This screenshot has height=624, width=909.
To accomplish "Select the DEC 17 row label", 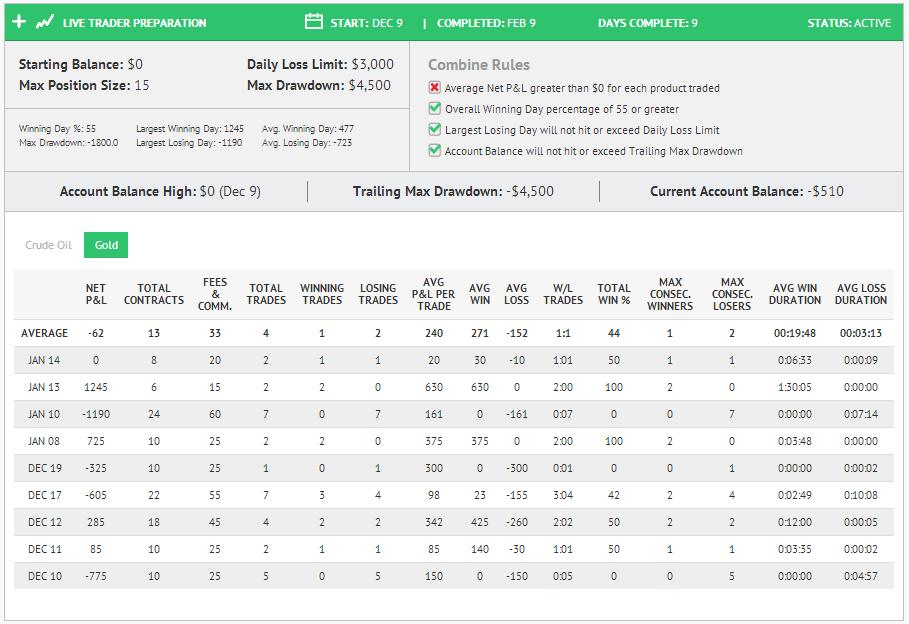I will pos(45,495).
